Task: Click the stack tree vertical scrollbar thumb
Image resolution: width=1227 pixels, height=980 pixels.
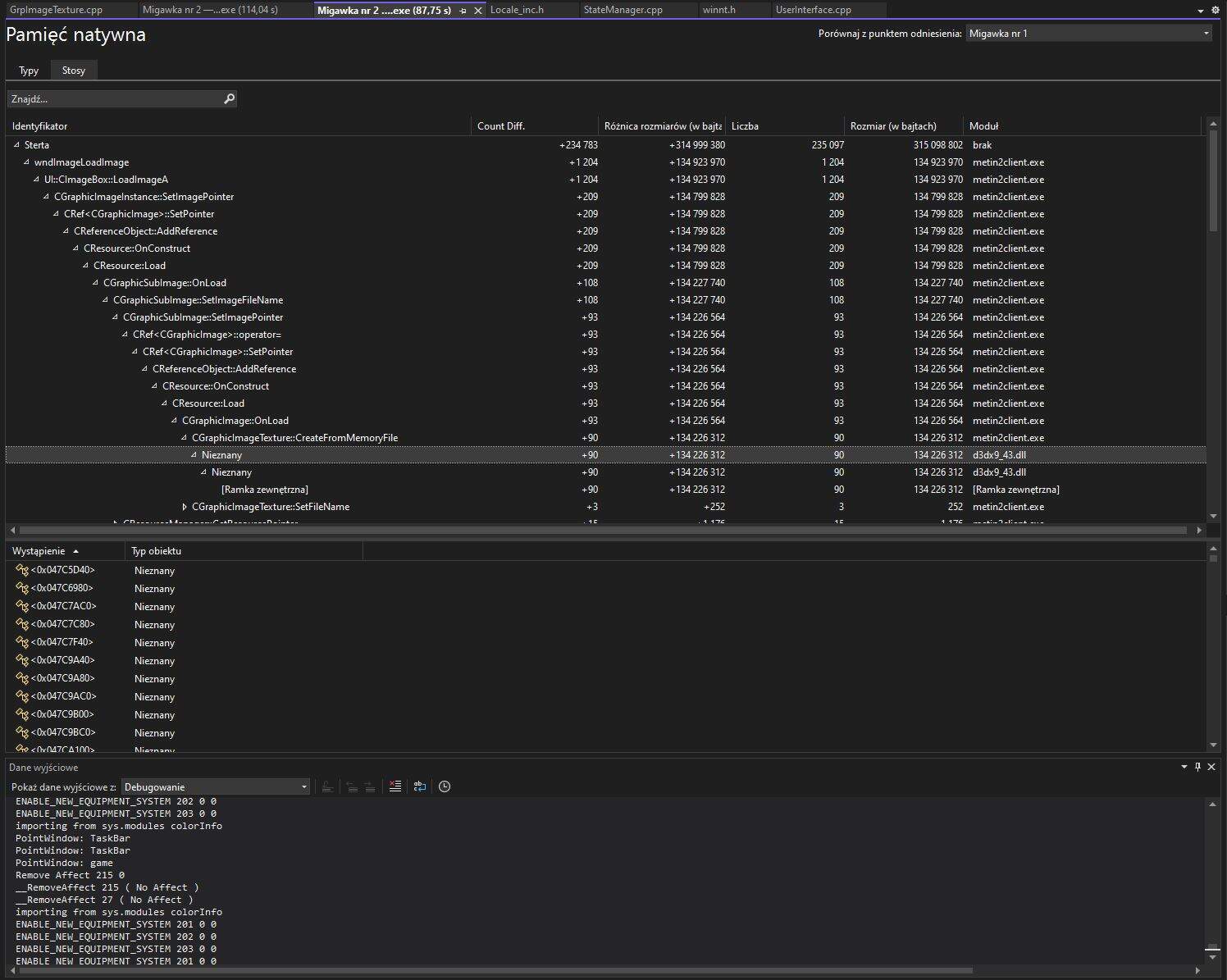Action: 1213,180
